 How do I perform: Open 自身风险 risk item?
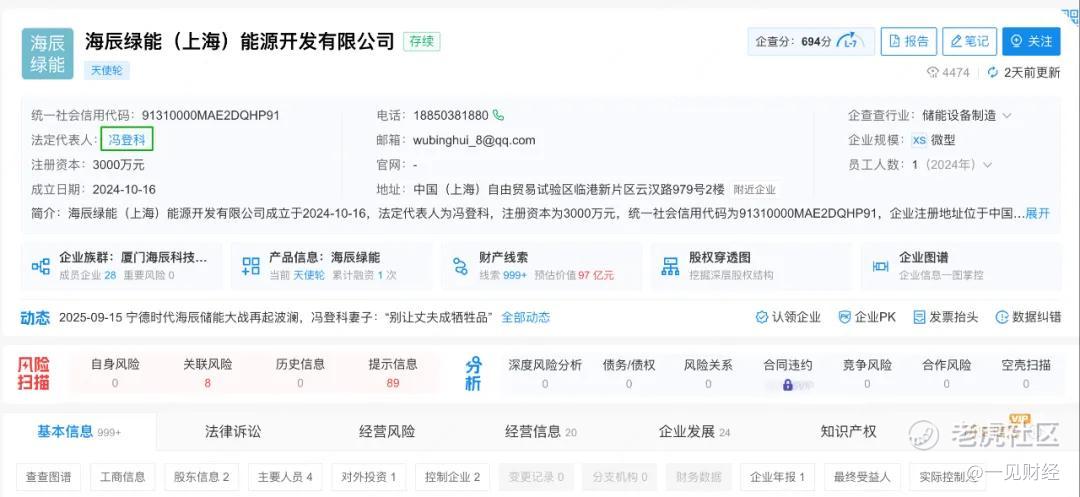(115, 372)
